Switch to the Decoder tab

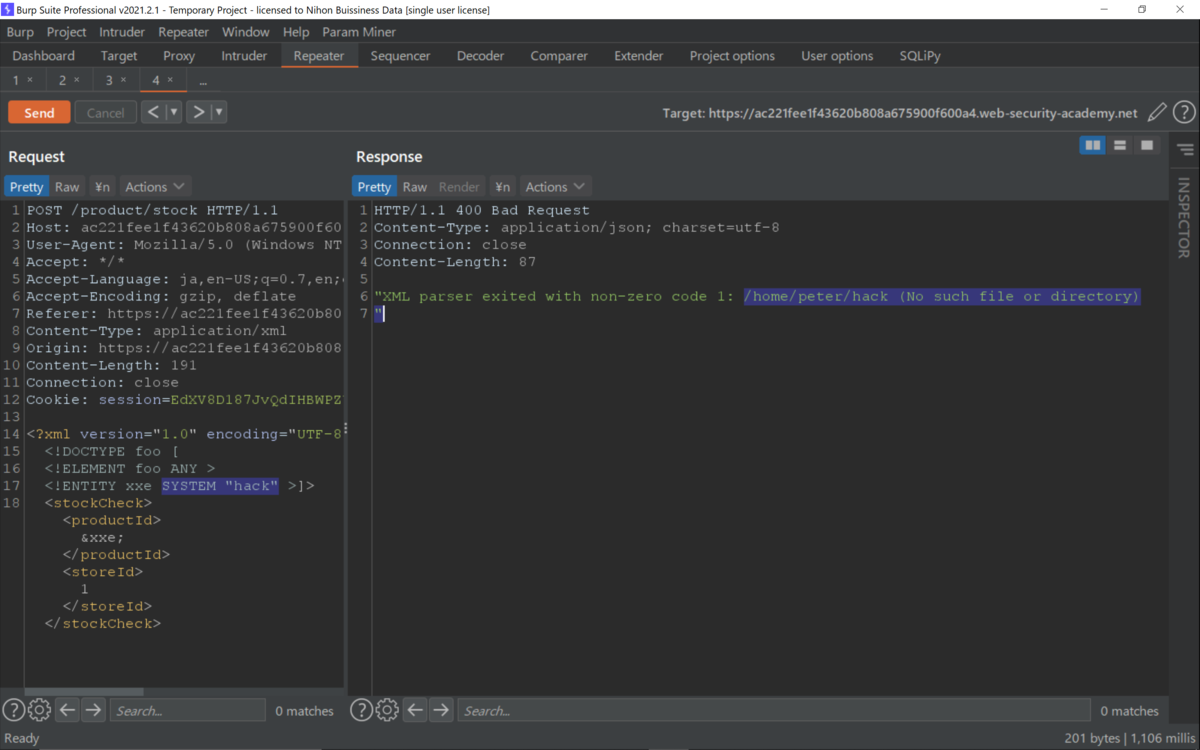point(480,56)
